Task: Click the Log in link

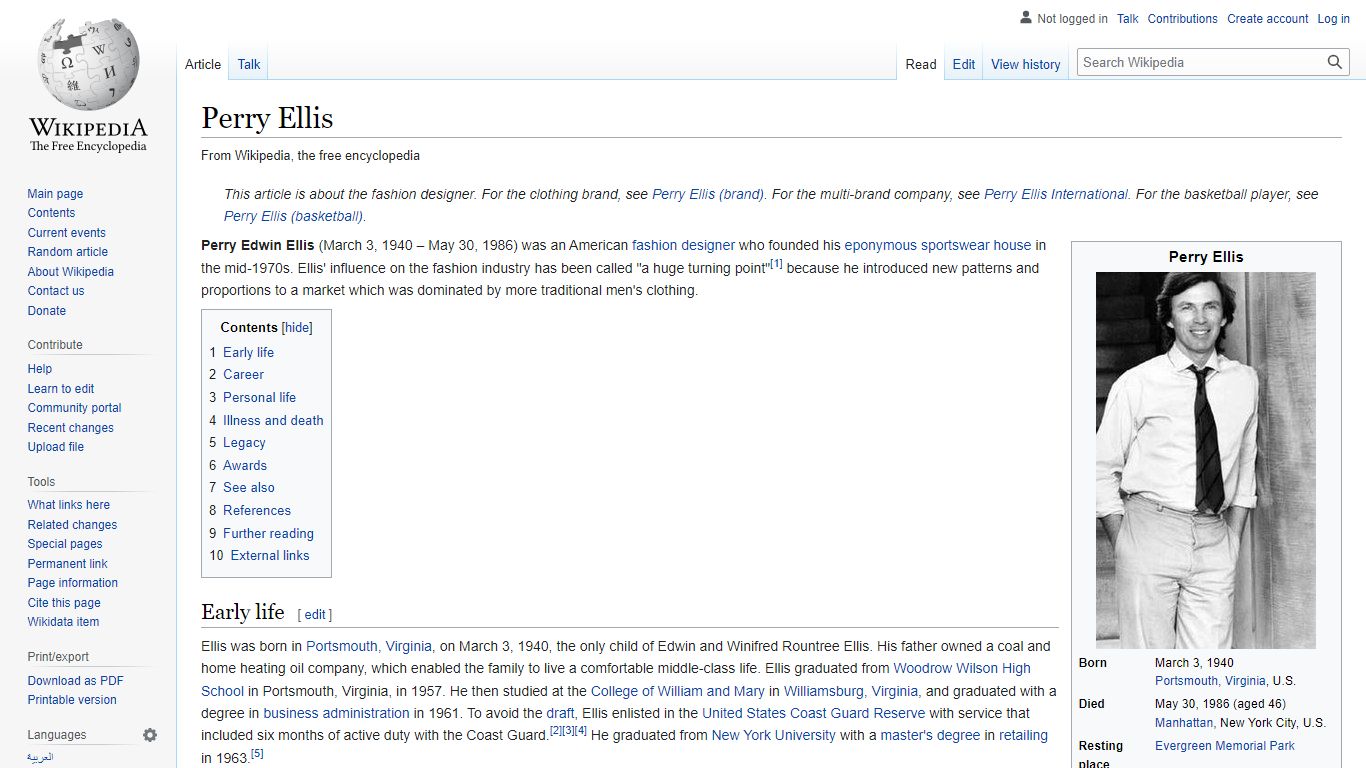Action: 1333,19
